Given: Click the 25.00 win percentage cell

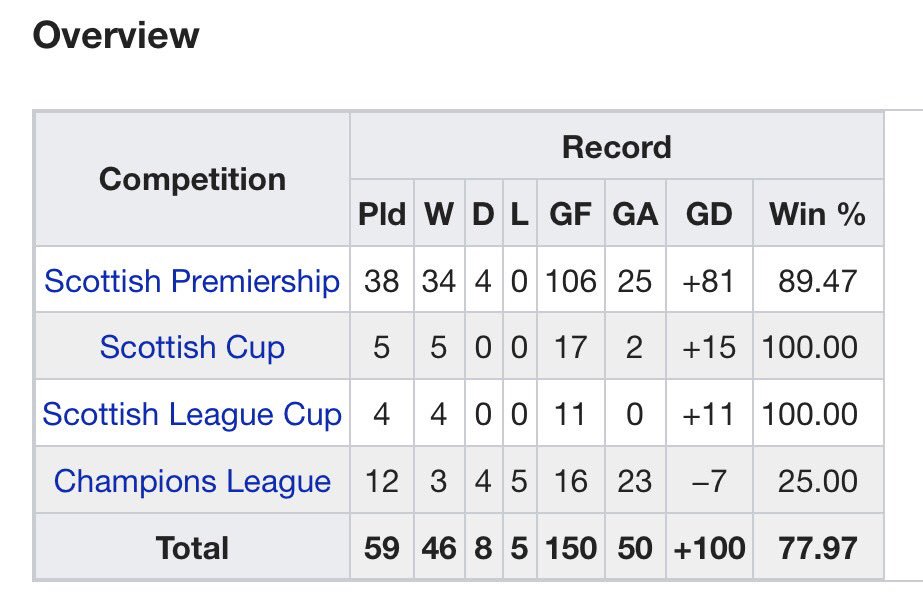Looking at the screenshot, I should coord(818,481).
